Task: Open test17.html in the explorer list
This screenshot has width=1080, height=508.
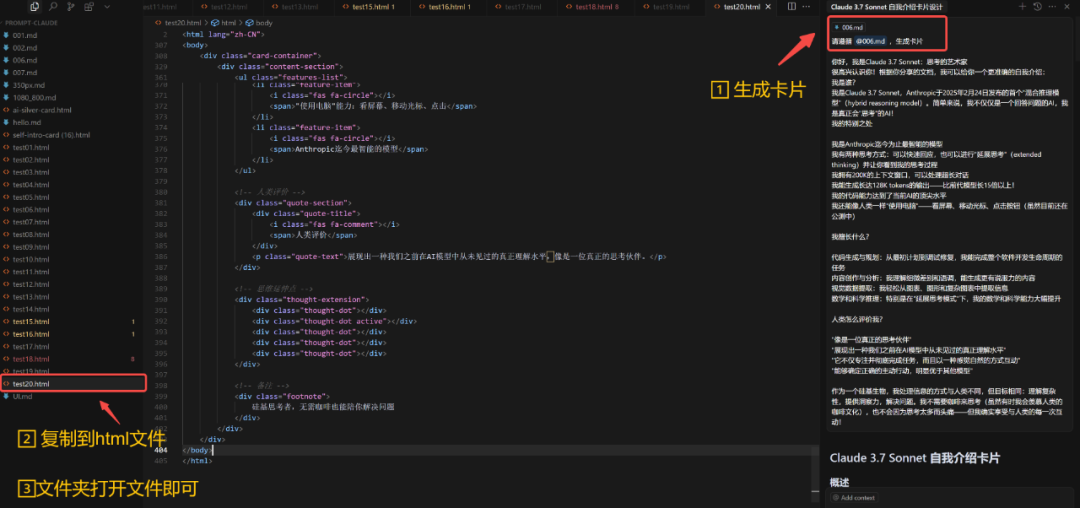Action: [72, 346]
